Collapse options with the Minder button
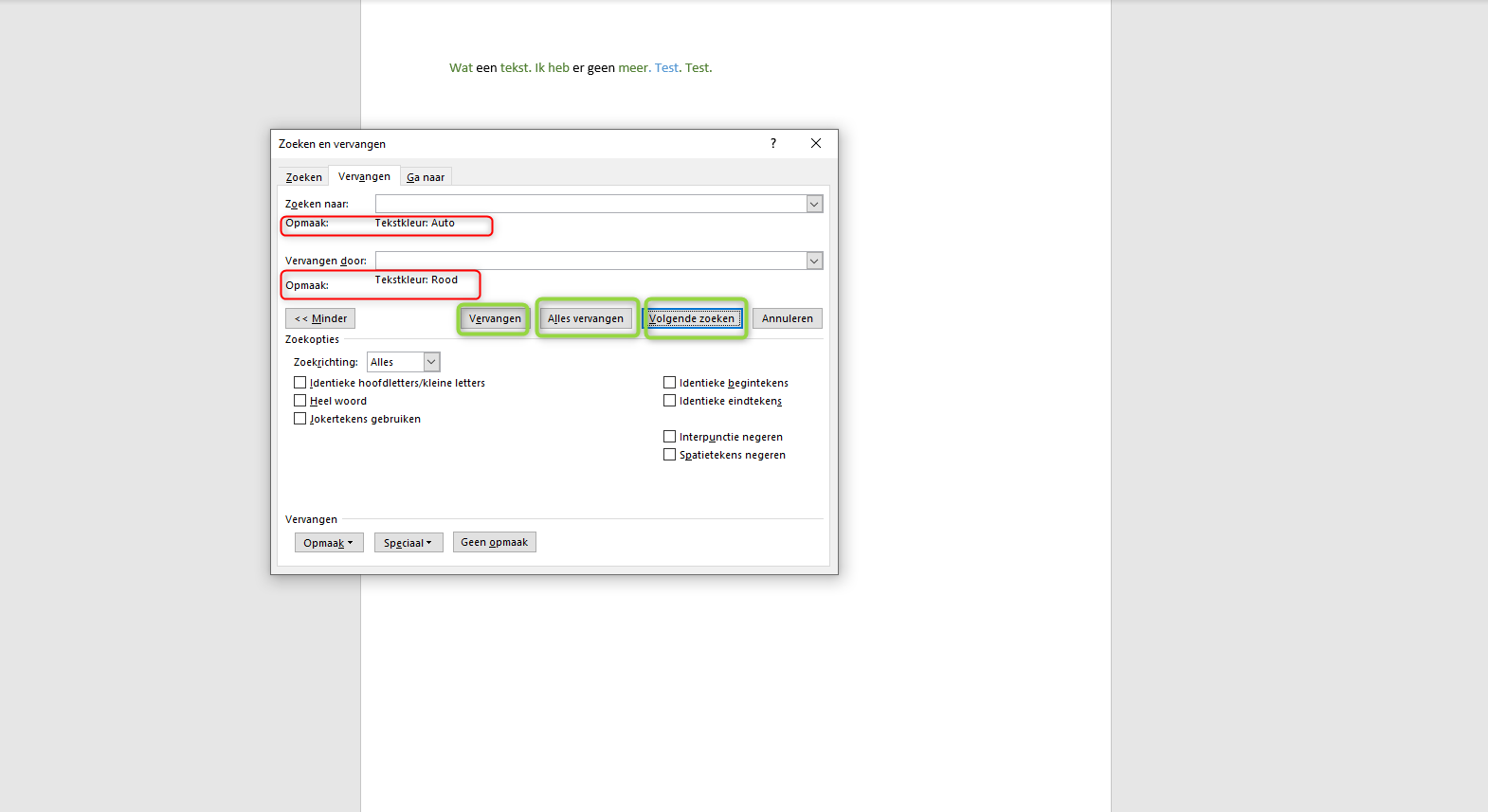Screen dimensions: 1488x812 coord(320,318)
